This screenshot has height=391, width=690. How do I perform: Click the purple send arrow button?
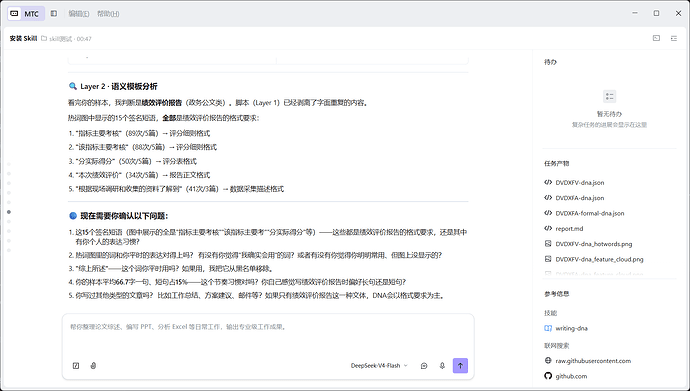[x=460, y=365]
